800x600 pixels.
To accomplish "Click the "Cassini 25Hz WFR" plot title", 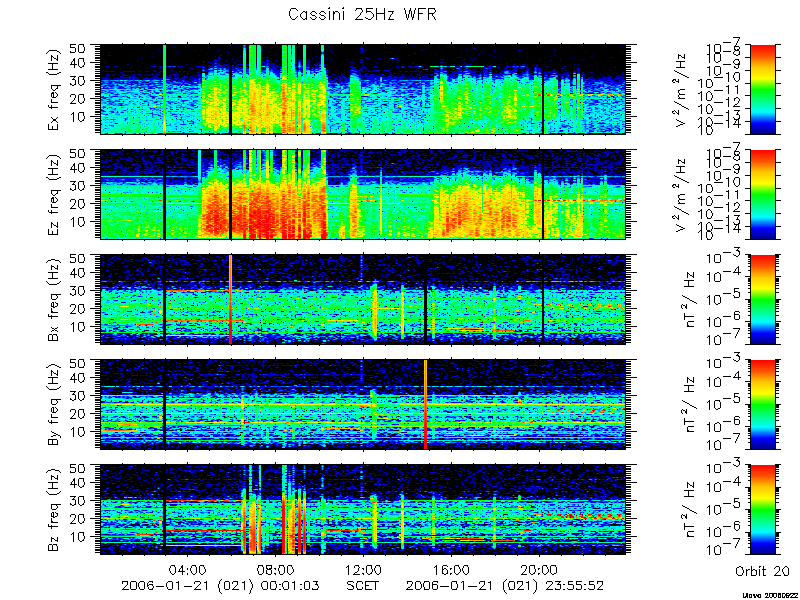I will 362,14.
